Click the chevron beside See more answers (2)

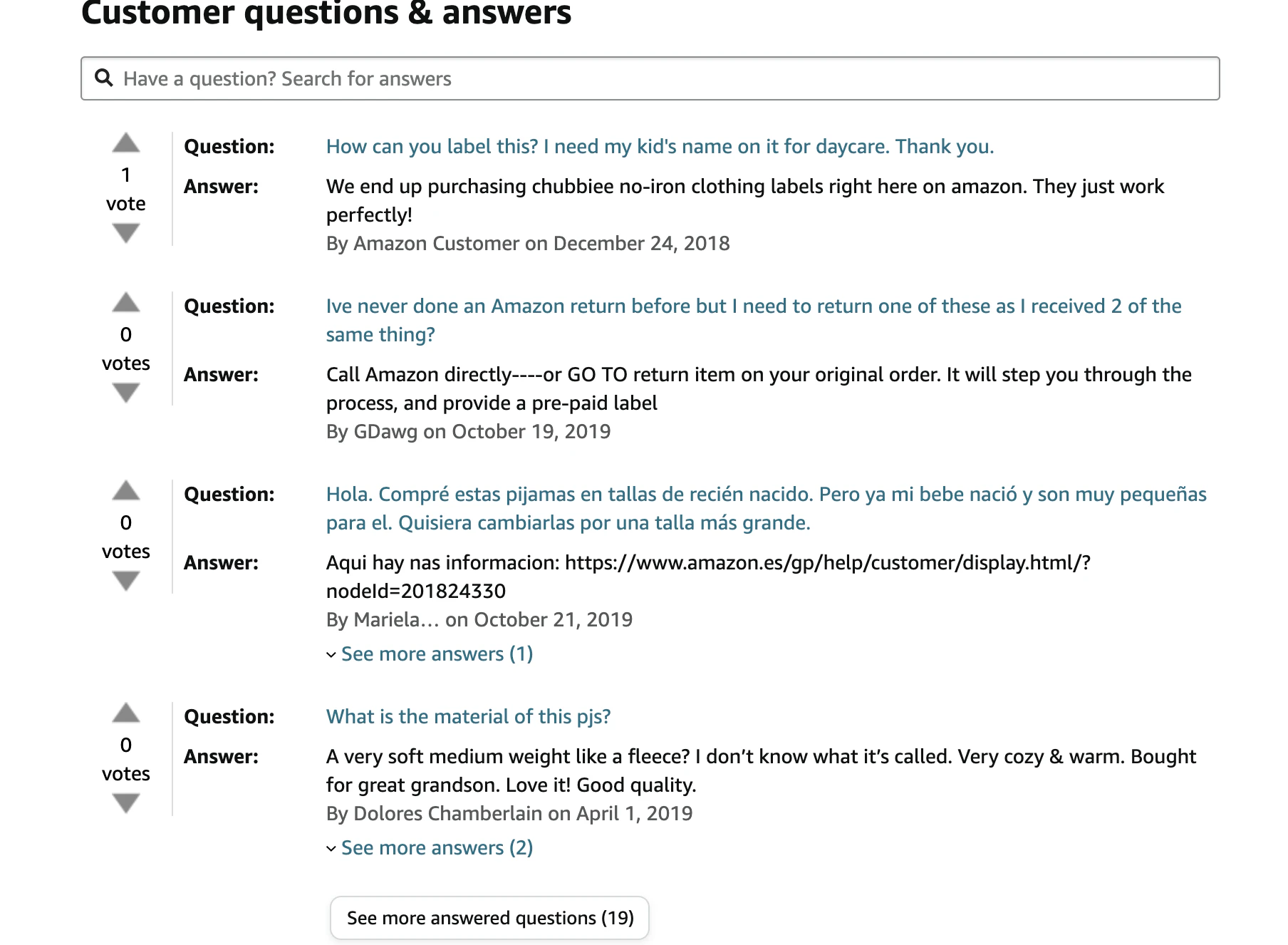tap(331, 849)
